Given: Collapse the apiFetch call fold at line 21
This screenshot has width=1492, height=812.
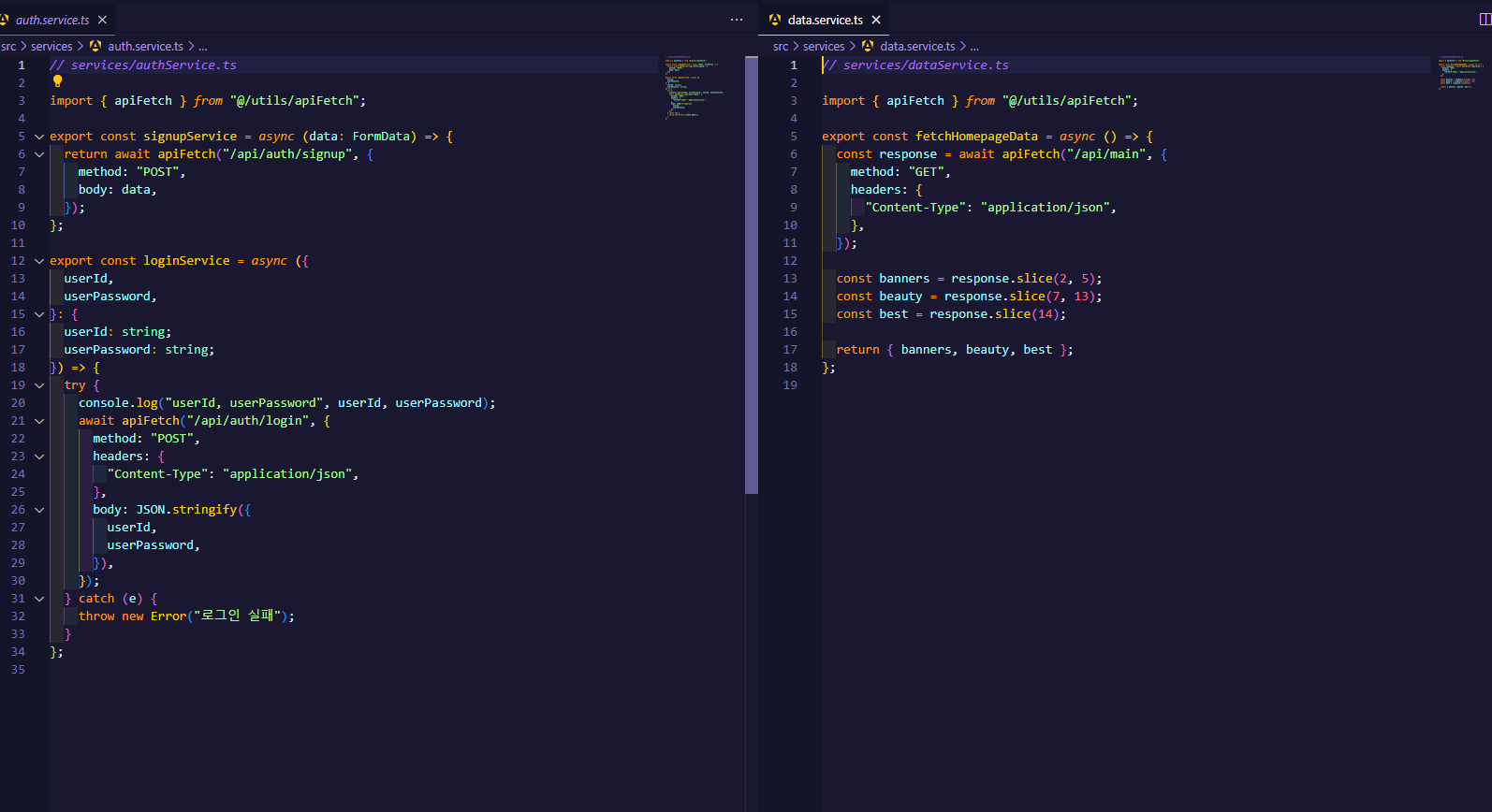Looking at the screenshot, I should pos(39,421).
